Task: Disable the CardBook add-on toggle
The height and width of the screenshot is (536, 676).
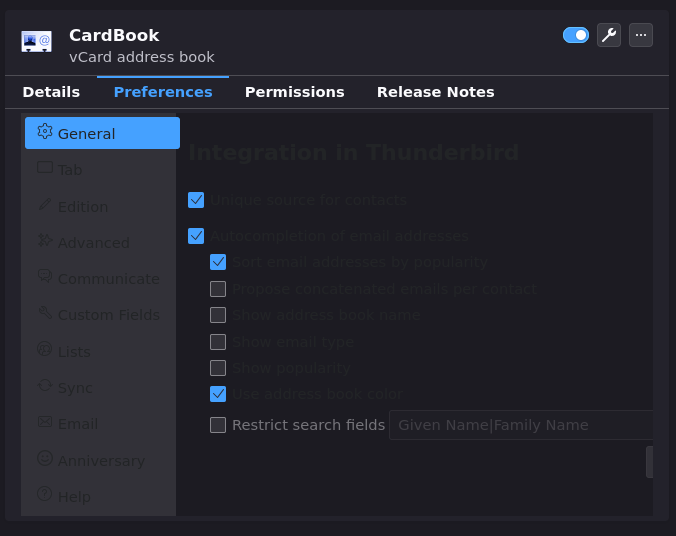Action: pyautogui.click(x=576, y=35)
